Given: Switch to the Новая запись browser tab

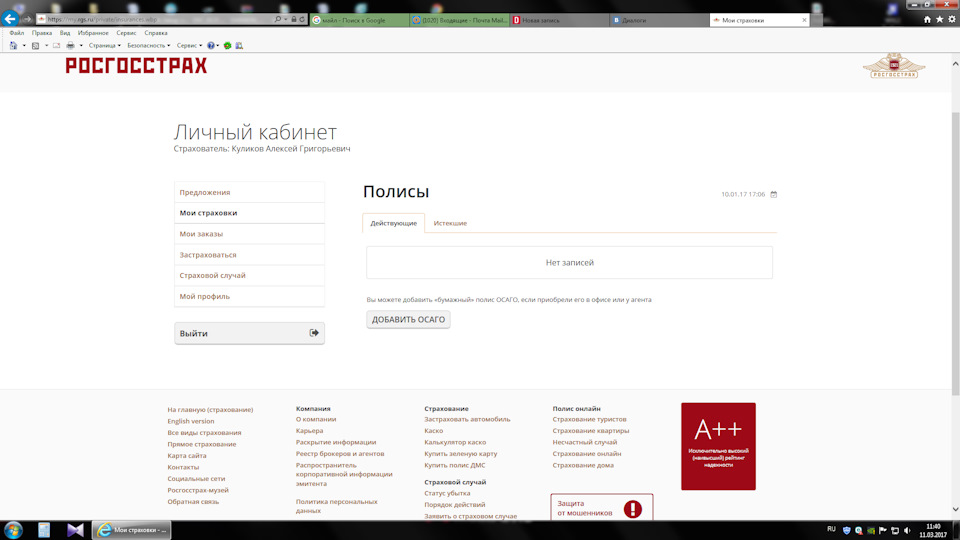Looking at the screenshot, I should pos(560,20).
